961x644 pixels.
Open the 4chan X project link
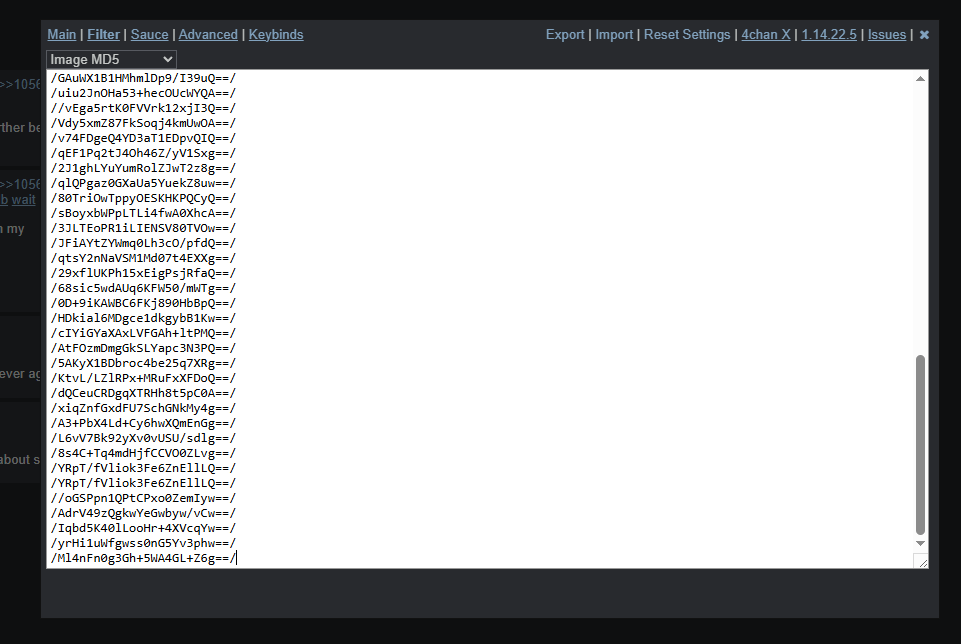(x=766, y=35)
